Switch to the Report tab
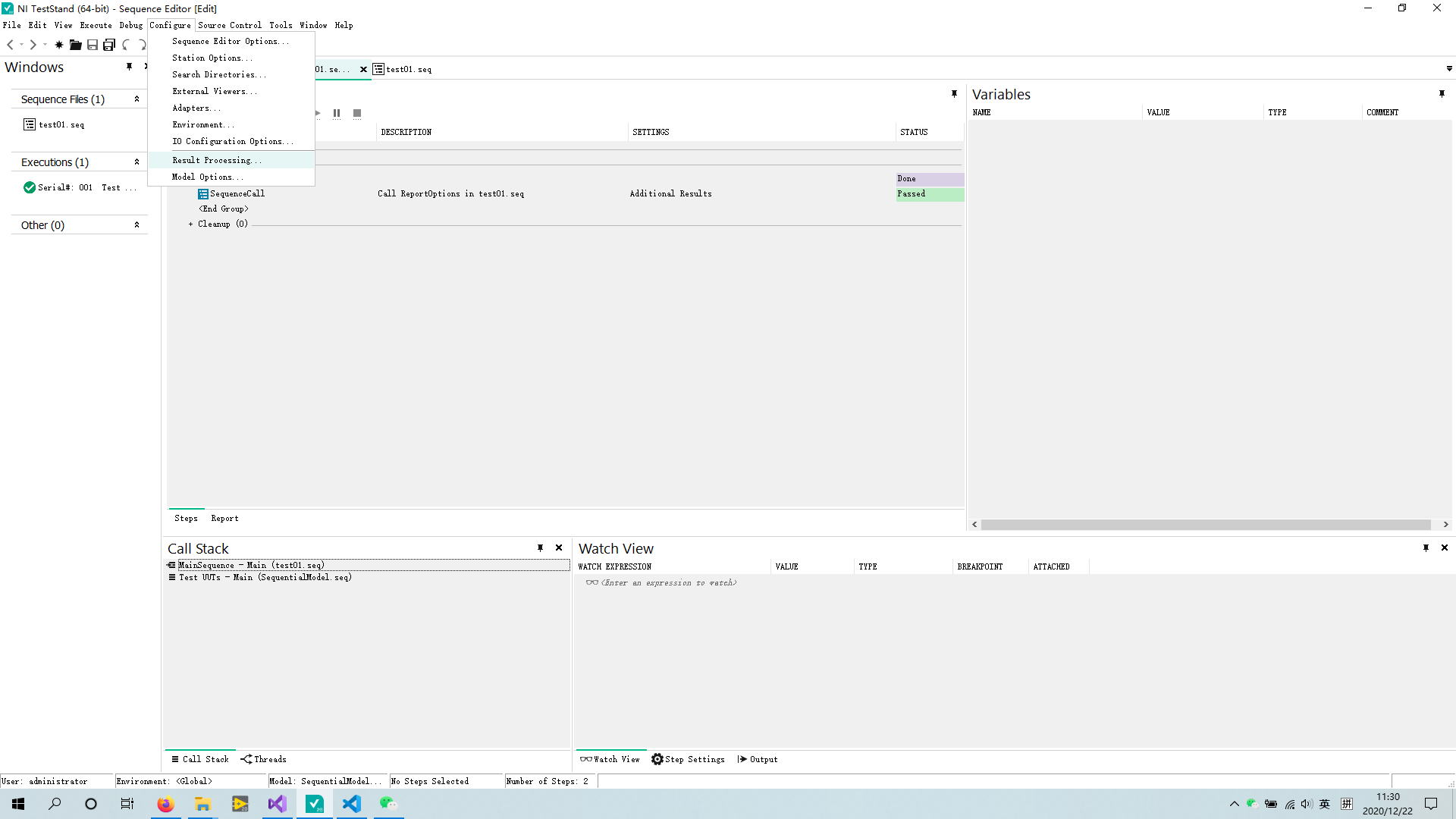This screenshot has height=819, width=1456. 224,518
